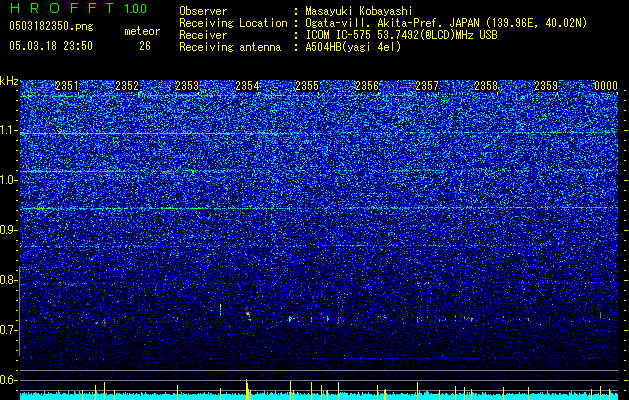The width and height of the screenshot is (629, 400).
Task: Click the 1.0 kHz axis label
Action: tap(9, 180)
